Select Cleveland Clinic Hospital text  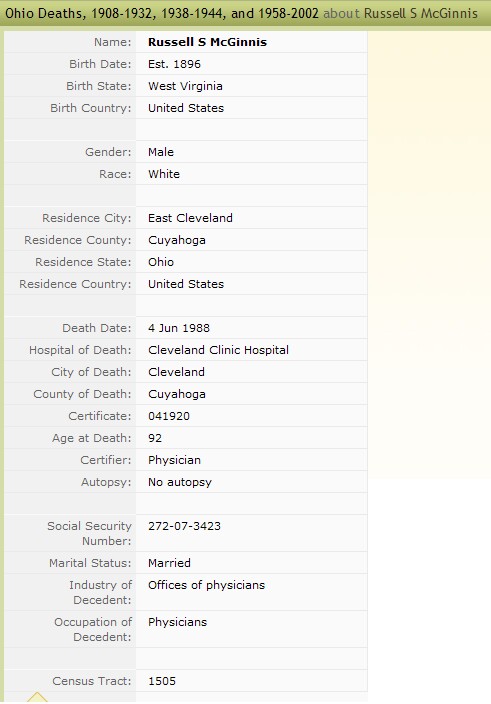(x=218, y=350)
